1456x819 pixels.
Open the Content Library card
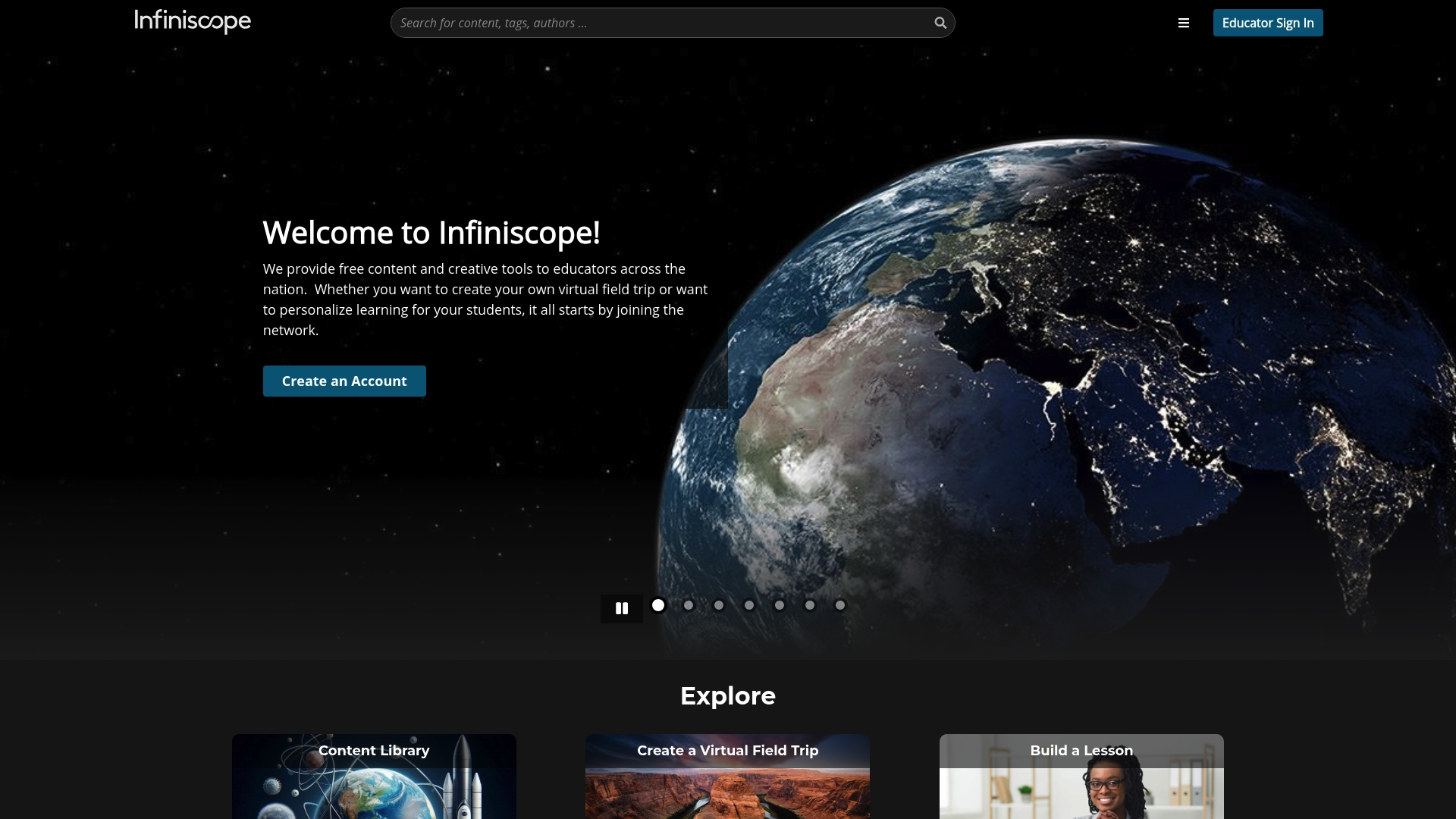pyautogui.click(x=374, y=777)
